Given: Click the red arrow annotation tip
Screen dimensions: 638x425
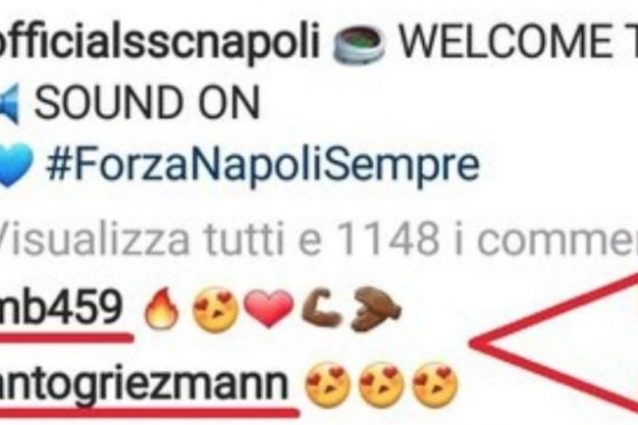Looking at the screenshot, I should [x=476, y=344].
